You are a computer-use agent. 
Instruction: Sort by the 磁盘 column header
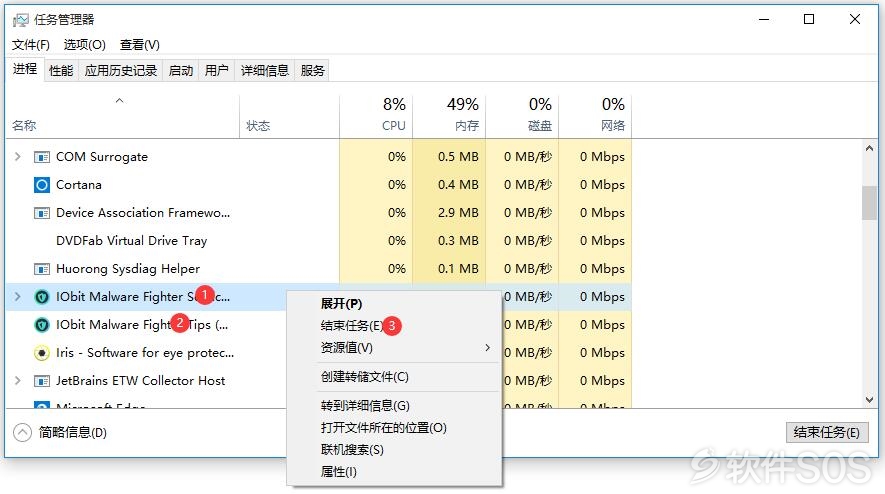tap(522, 117)
